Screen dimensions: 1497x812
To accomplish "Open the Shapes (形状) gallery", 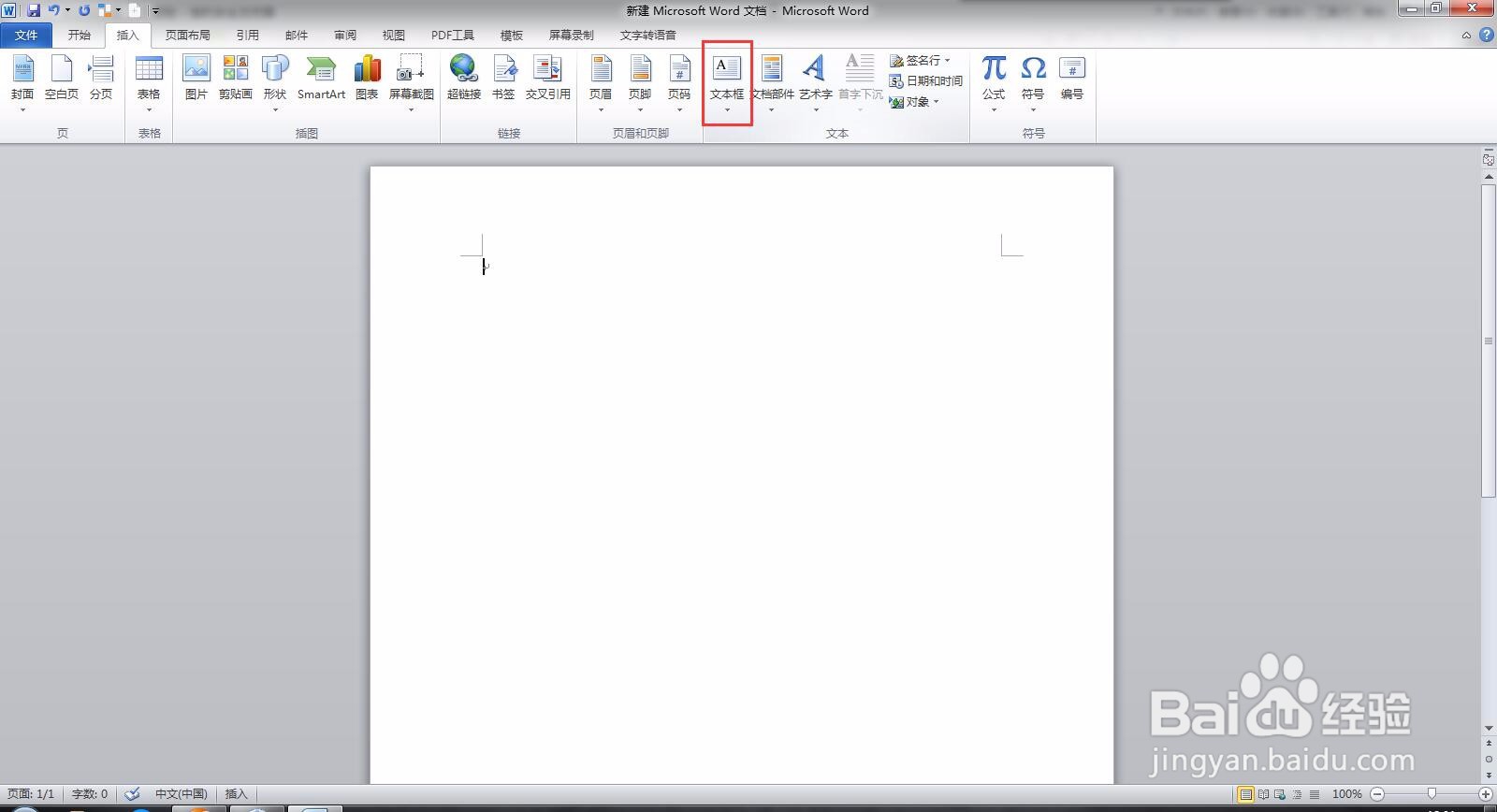I will tap(275, 82).
